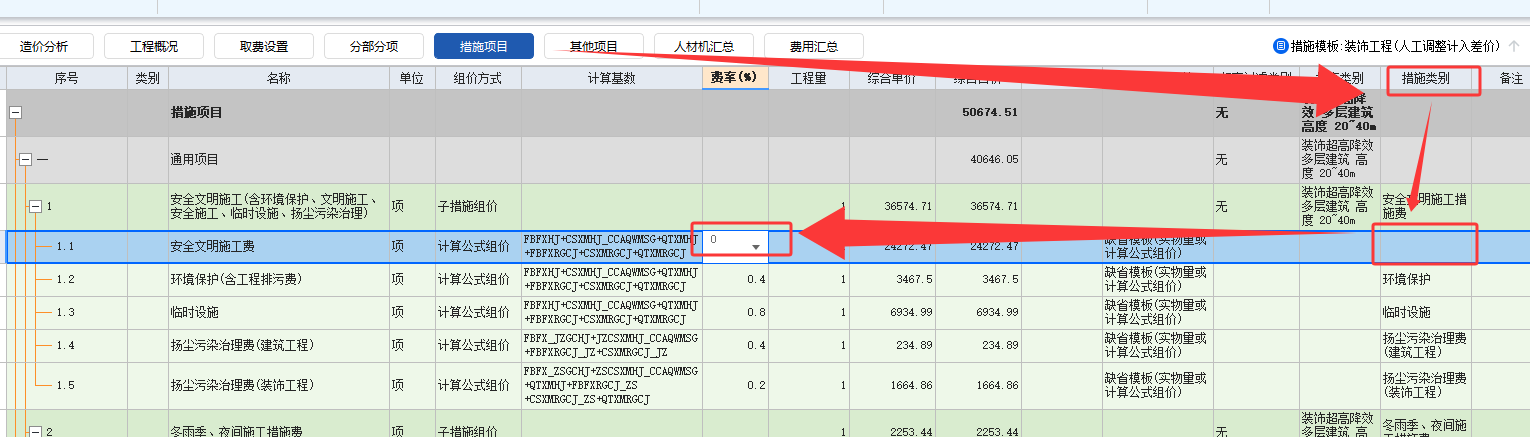The width and height of the screenshot is (1530, 437).
Task: Click the 0.8 费率 cell in row 1.3
Action: tap(735, 313)
